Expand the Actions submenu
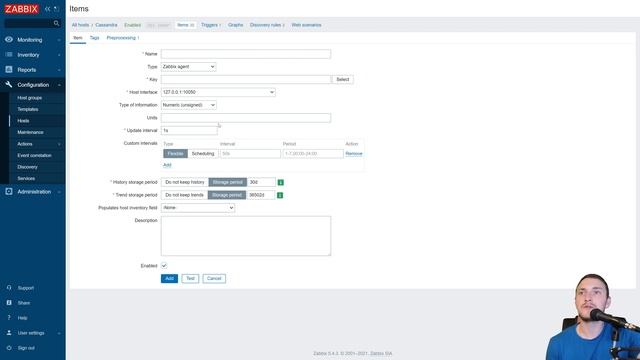Viewport: 640px width, 360px height. point(37,144)
